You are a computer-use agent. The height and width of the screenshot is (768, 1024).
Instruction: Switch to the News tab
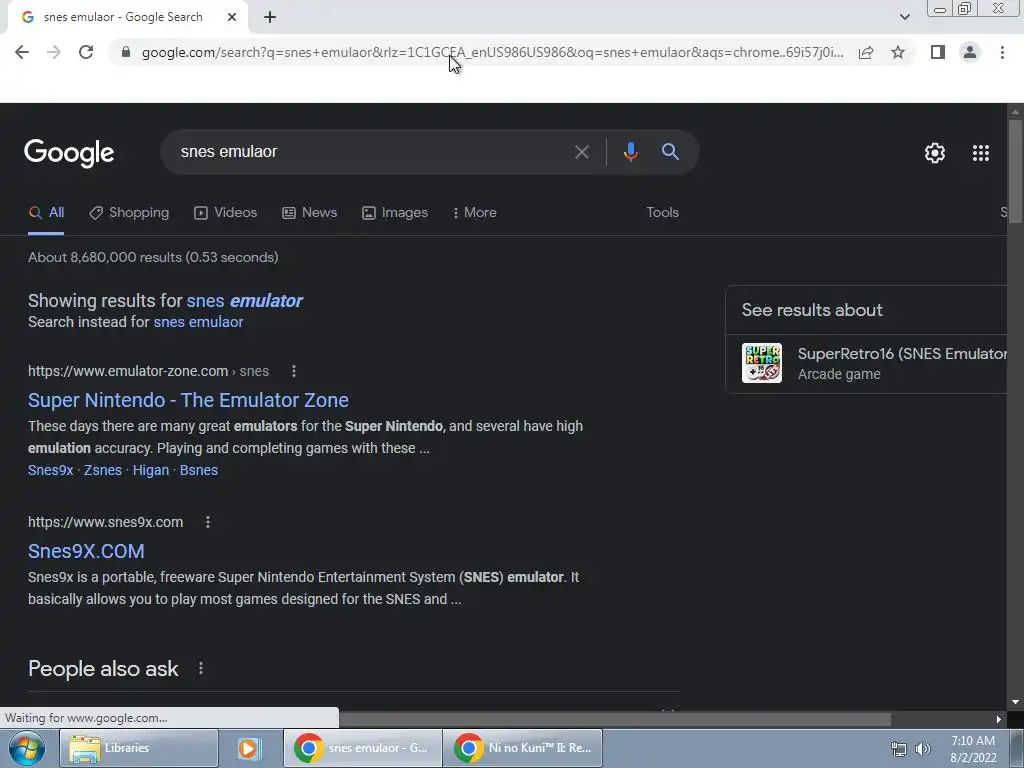coord(310,213)
